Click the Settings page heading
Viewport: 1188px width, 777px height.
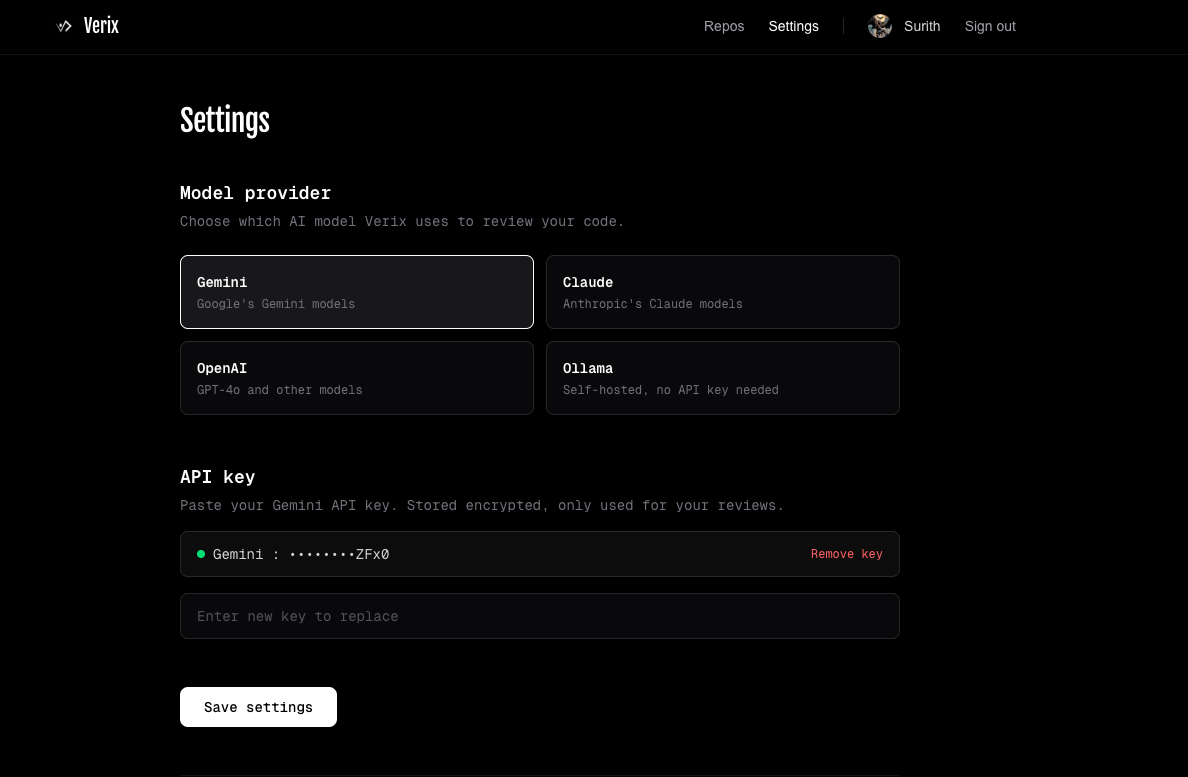tap(225, 121)
